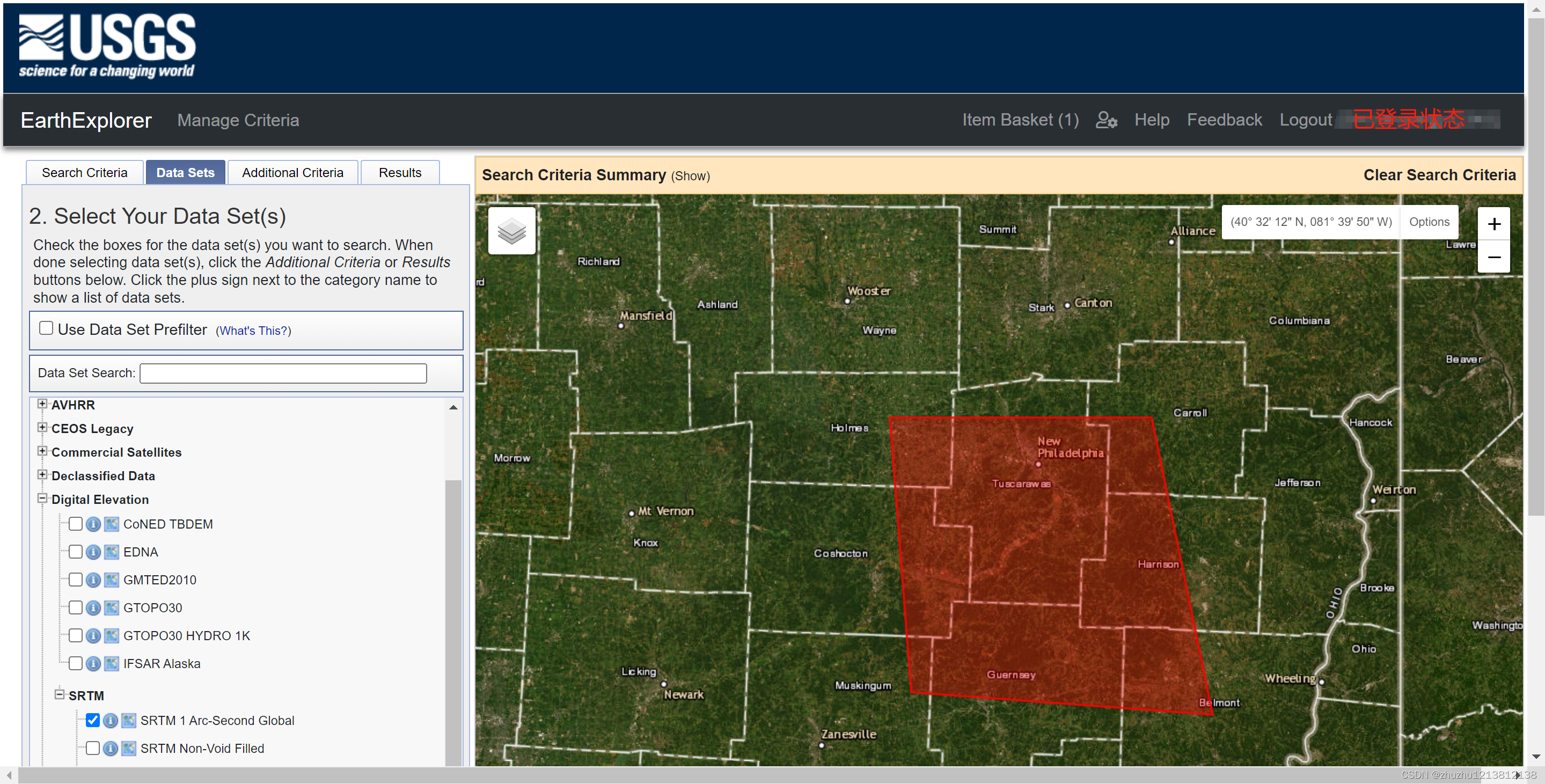This screenshot has height=784, width=1545.
Task: Show coverage map icon for IFSAR Alaska
Action: point(112,663)
